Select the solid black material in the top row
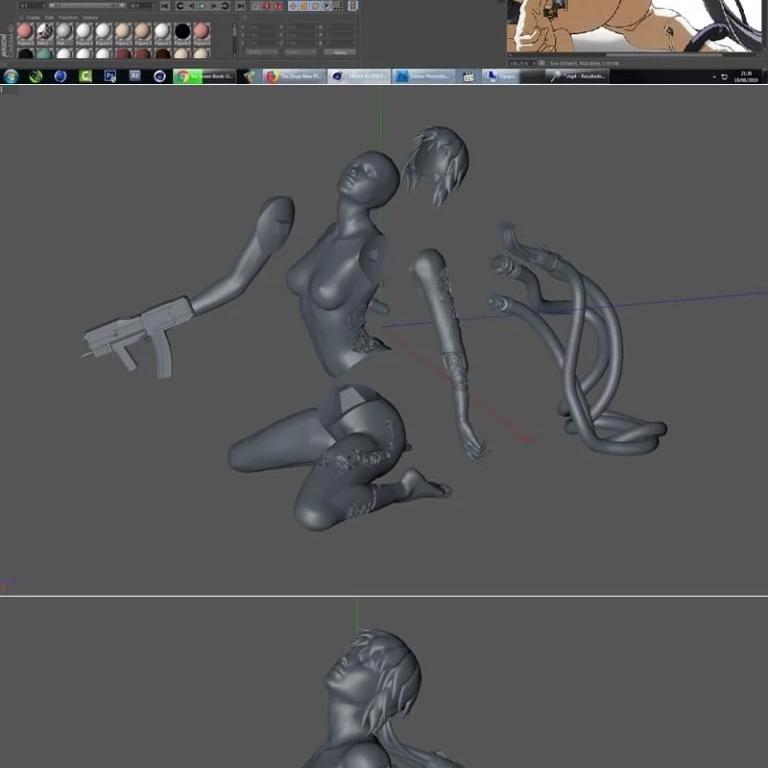Viewport: 768px width, 768px height. pos(182,31)
